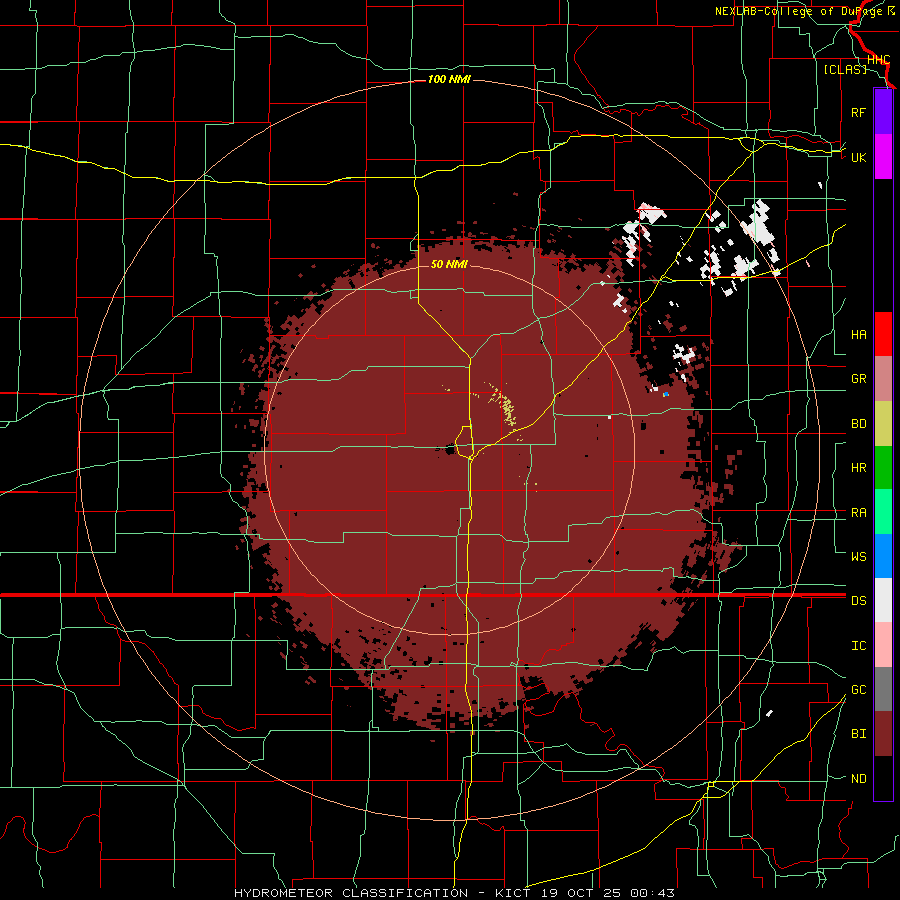The image size is (900, 900).
Task: Click the 'HR' legend label
Action: [x=858, y=468]
